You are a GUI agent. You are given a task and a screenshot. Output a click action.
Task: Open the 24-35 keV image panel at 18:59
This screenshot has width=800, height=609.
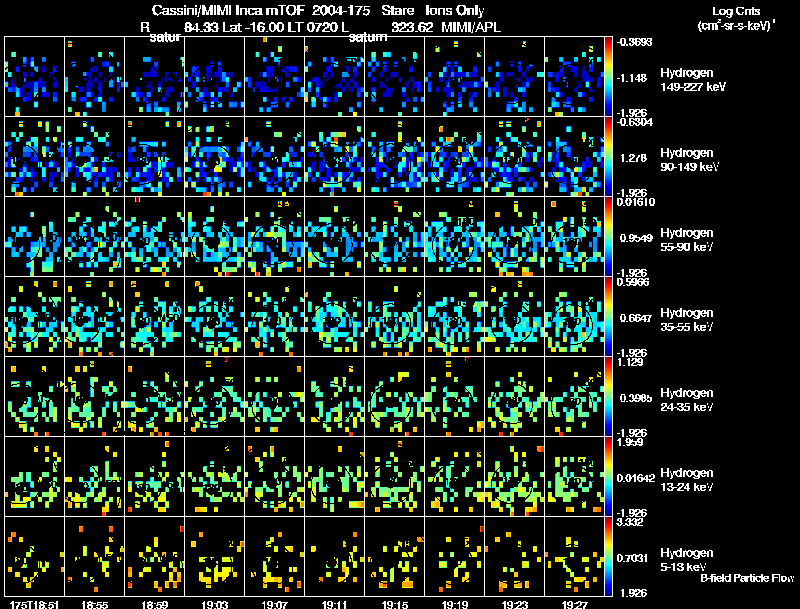[155, 397]
